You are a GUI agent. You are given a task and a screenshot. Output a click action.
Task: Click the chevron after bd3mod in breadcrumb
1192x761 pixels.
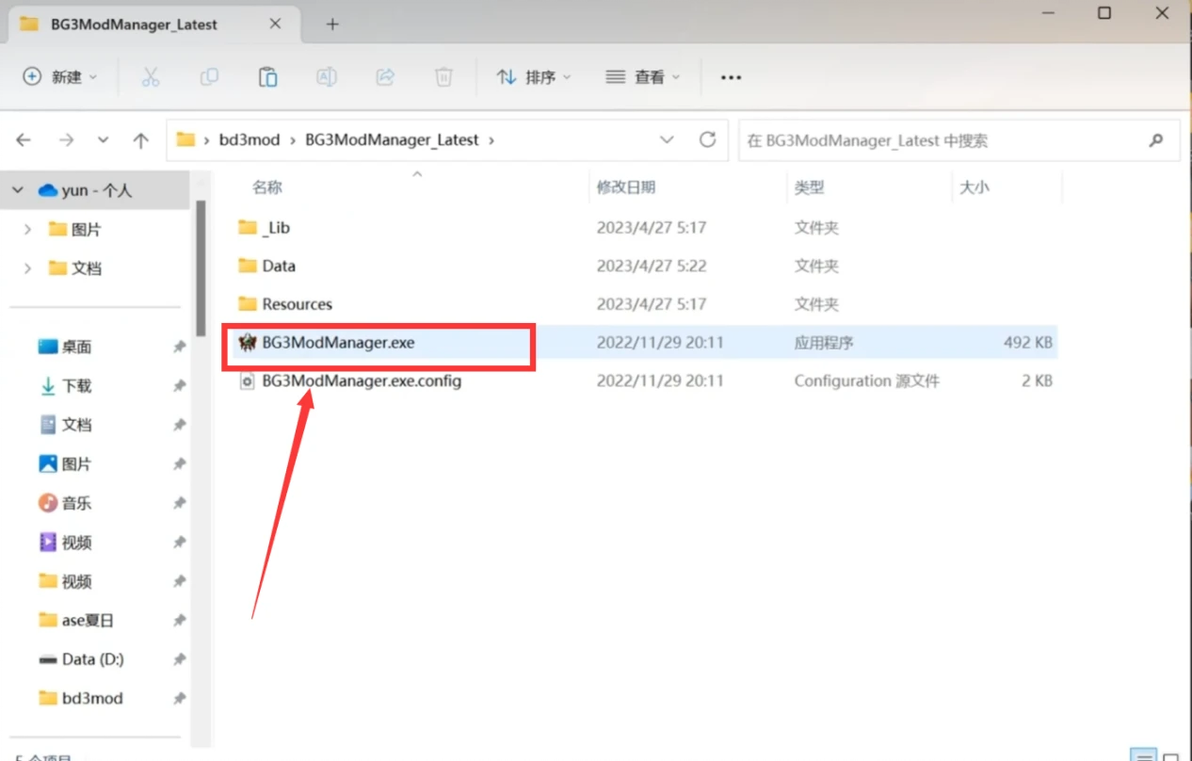click(x=293, y=141)
